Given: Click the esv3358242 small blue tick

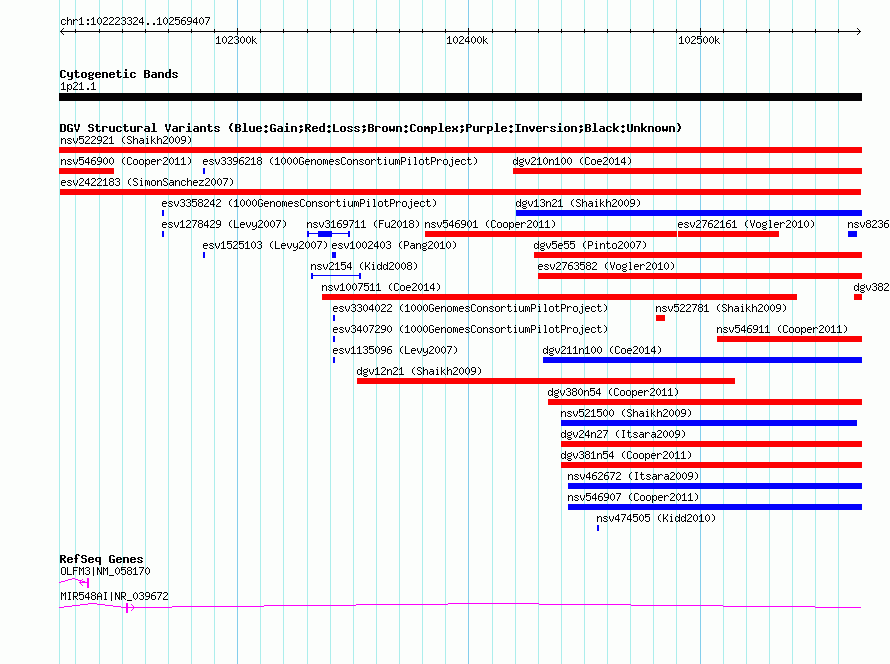Looking at the screenshot, I should (163, 213).
